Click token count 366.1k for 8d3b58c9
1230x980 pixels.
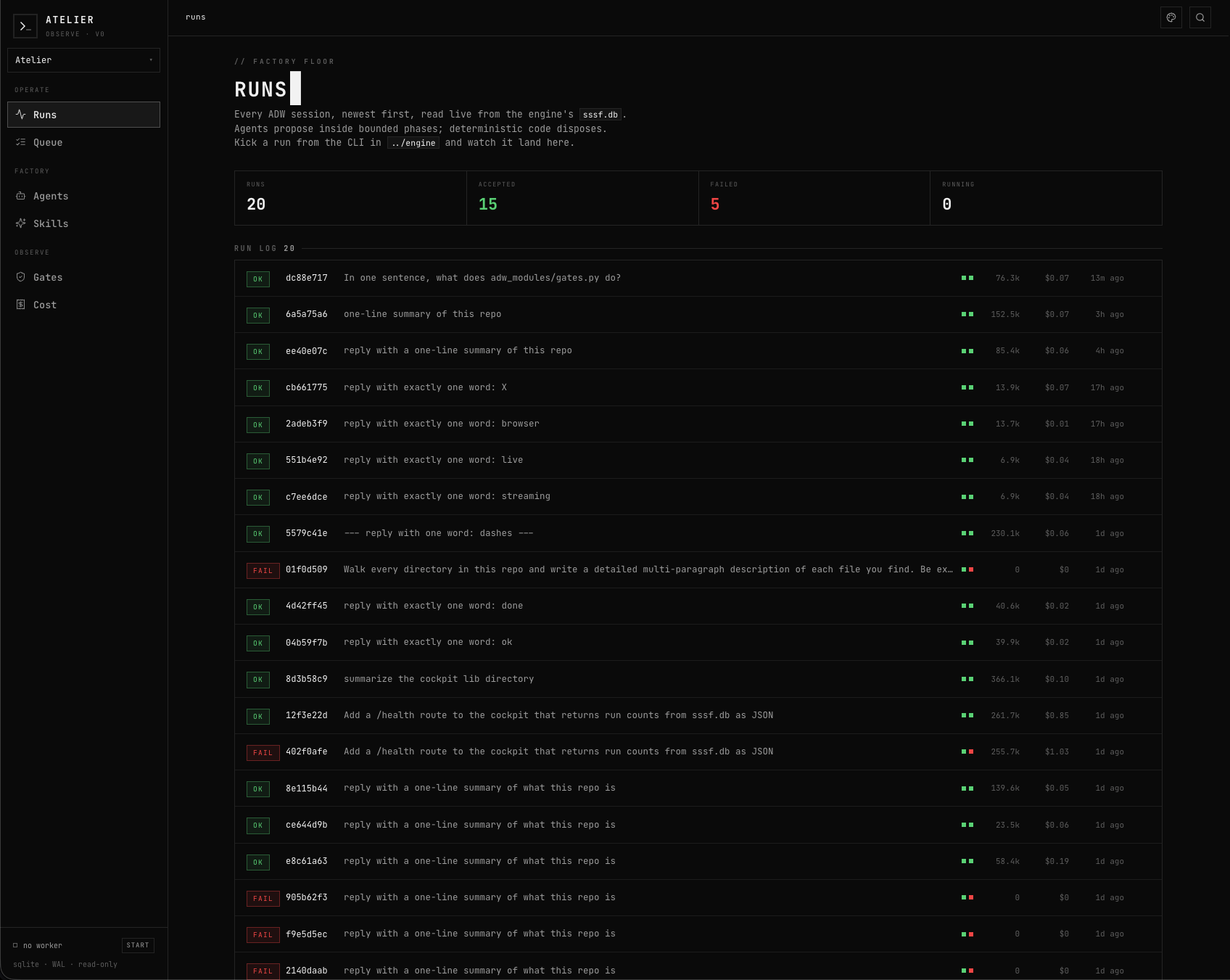pos(1005,679)
